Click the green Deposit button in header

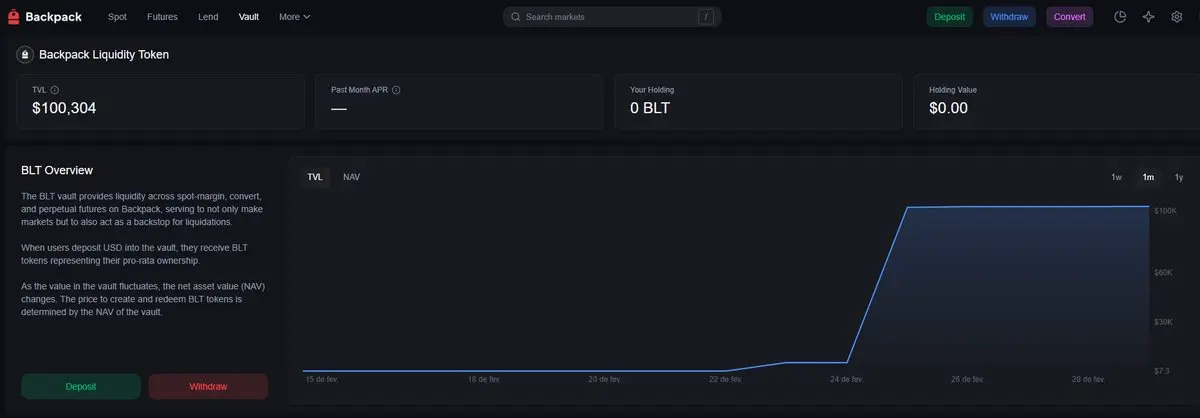(x=949, y=17)
